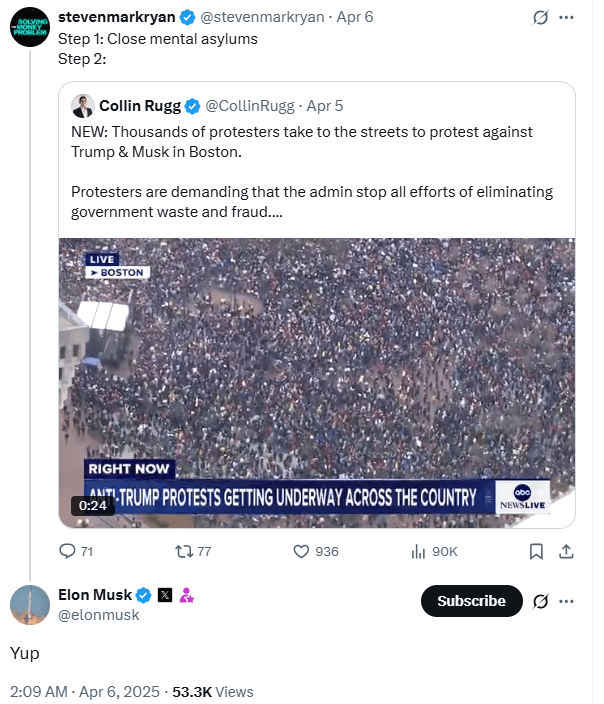Click the Grok icon on stevenmarkryan's tweet
The height and width of the screenshot is (704, 604).
541,17
